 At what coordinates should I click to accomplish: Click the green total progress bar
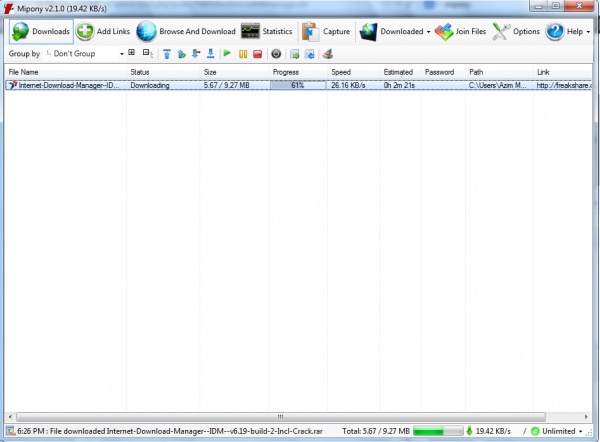point(438,431)
